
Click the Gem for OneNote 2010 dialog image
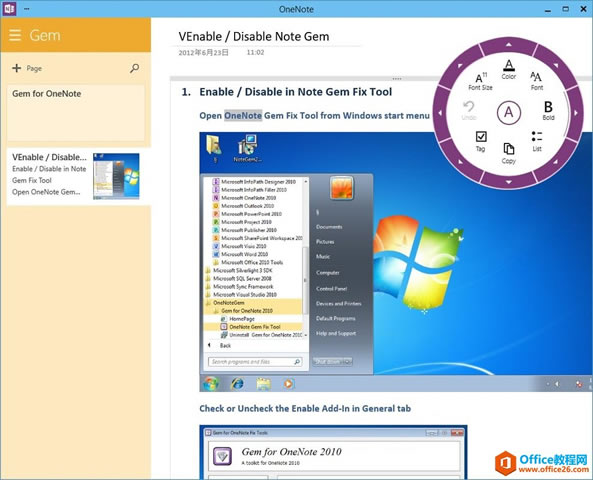click(x=333, y=452)
